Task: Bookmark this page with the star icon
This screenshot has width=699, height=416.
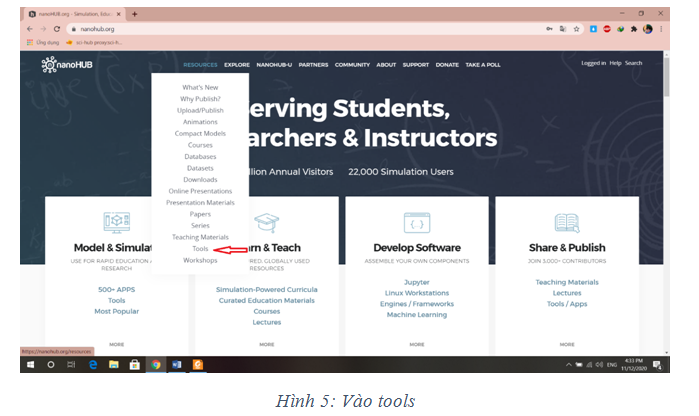Action: coord(576,29)
